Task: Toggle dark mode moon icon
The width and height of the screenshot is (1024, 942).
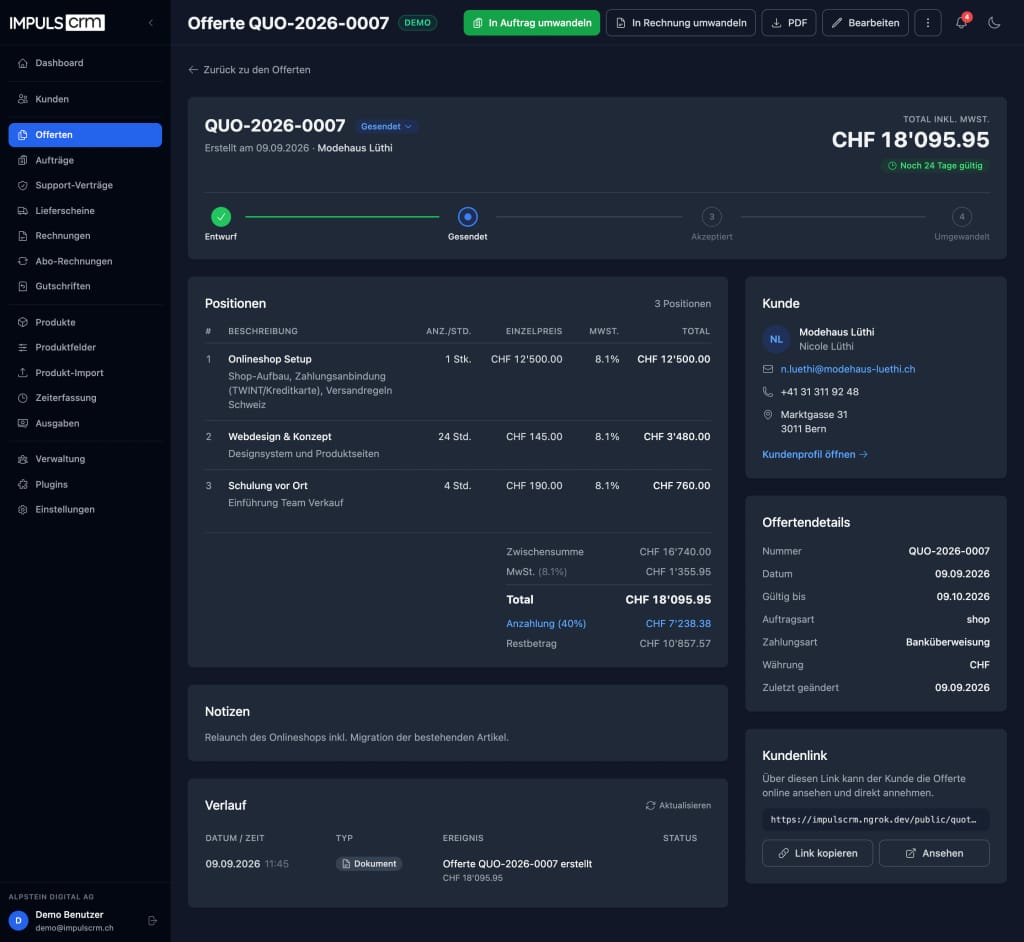Action: 994,23
